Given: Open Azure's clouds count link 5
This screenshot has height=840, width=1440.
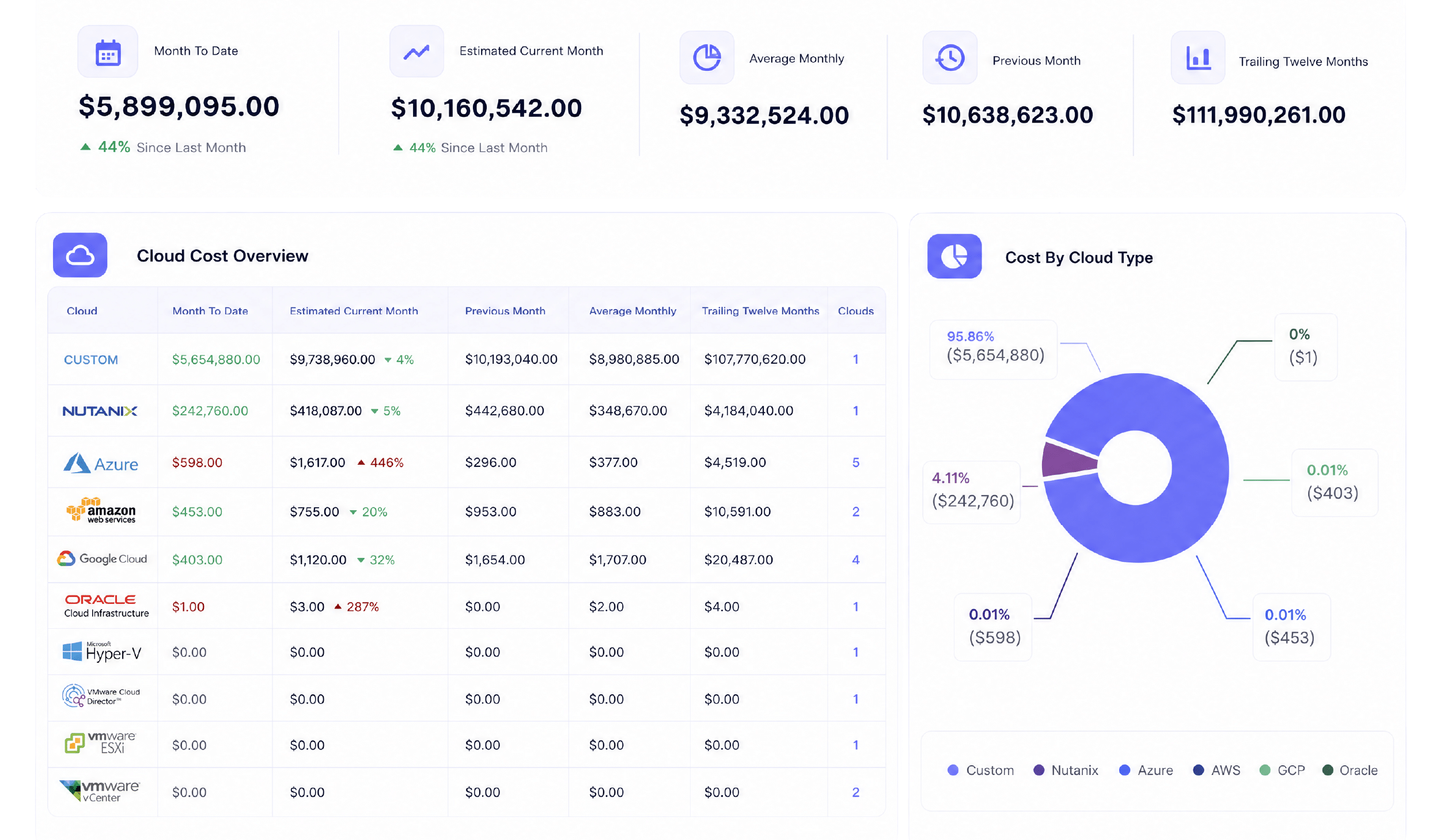Looking at the screenshot, I should pos(855,462).
